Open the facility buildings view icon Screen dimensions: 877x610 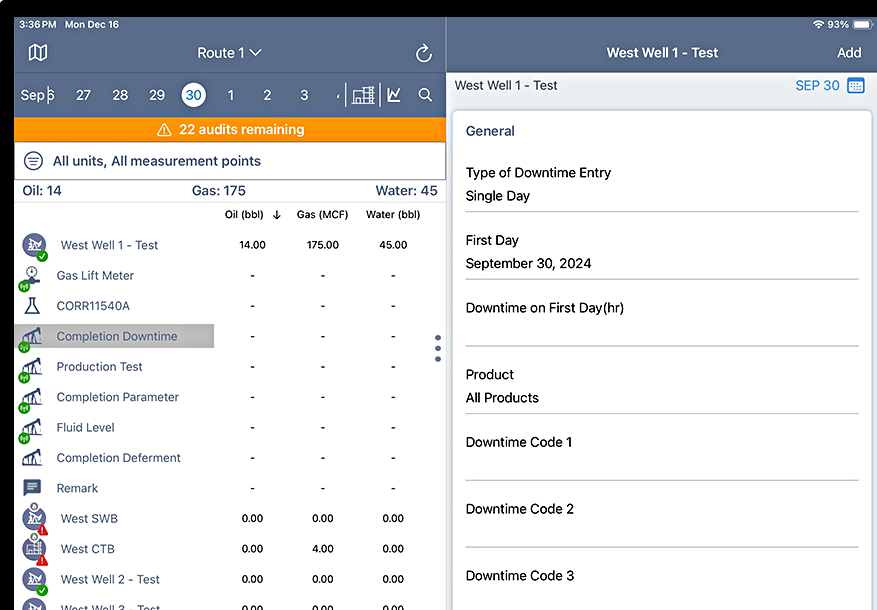(363, 94)
